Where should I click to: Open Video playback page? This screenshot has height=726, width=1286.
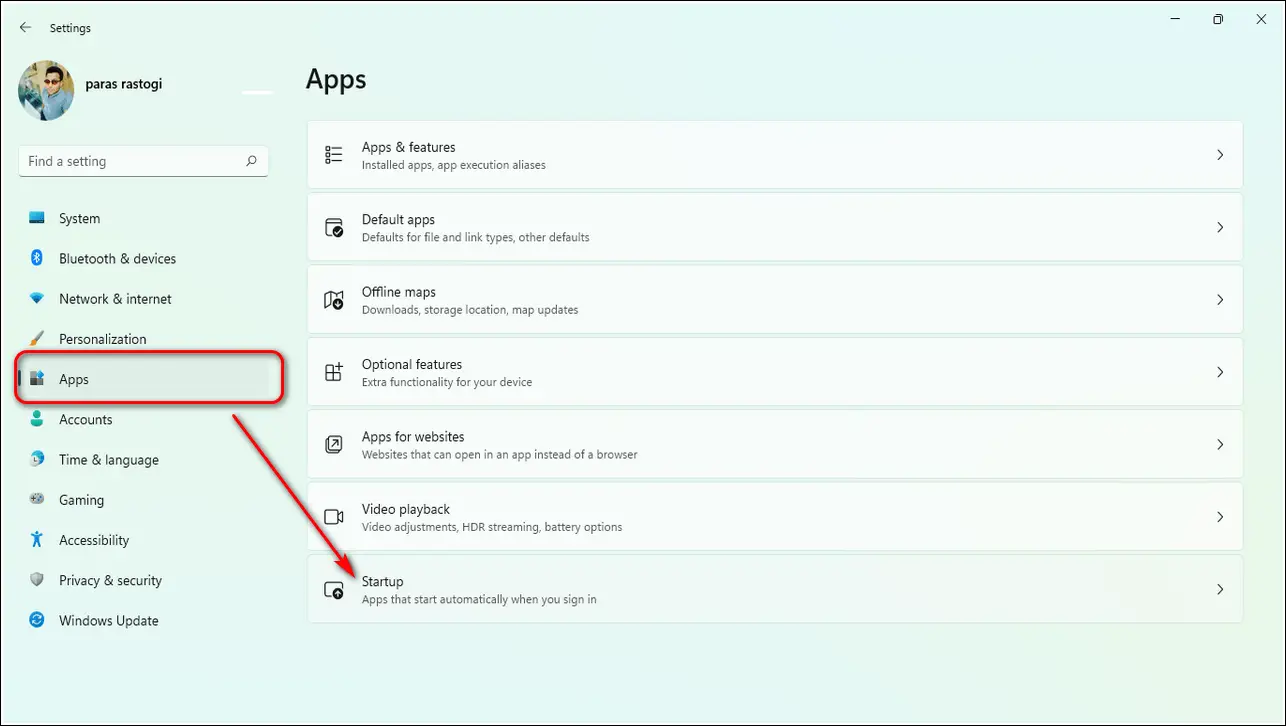[x=775, y=517]
